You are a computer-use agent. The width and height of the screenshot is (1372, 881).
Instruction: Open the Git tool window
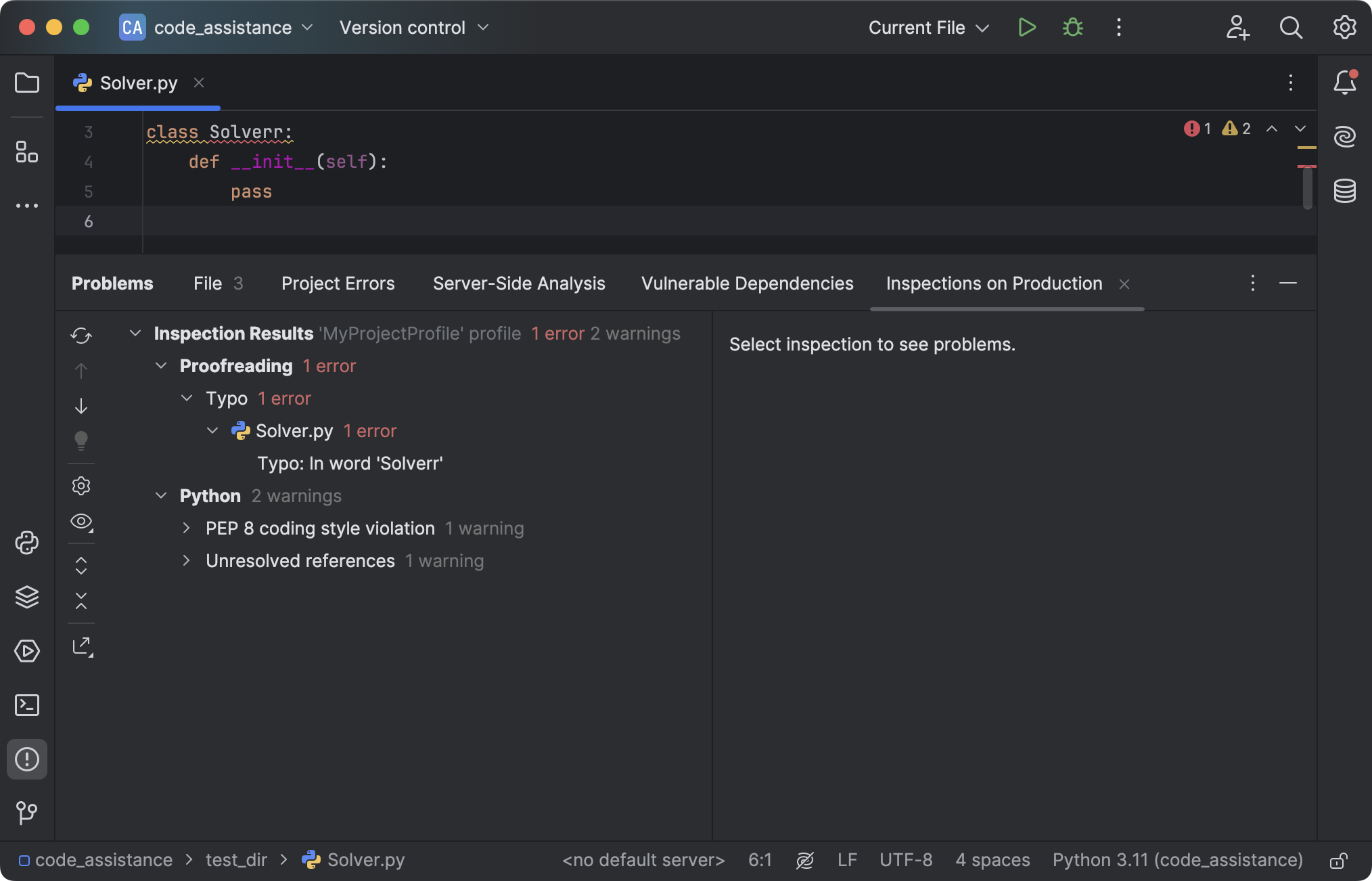point(27,813)
